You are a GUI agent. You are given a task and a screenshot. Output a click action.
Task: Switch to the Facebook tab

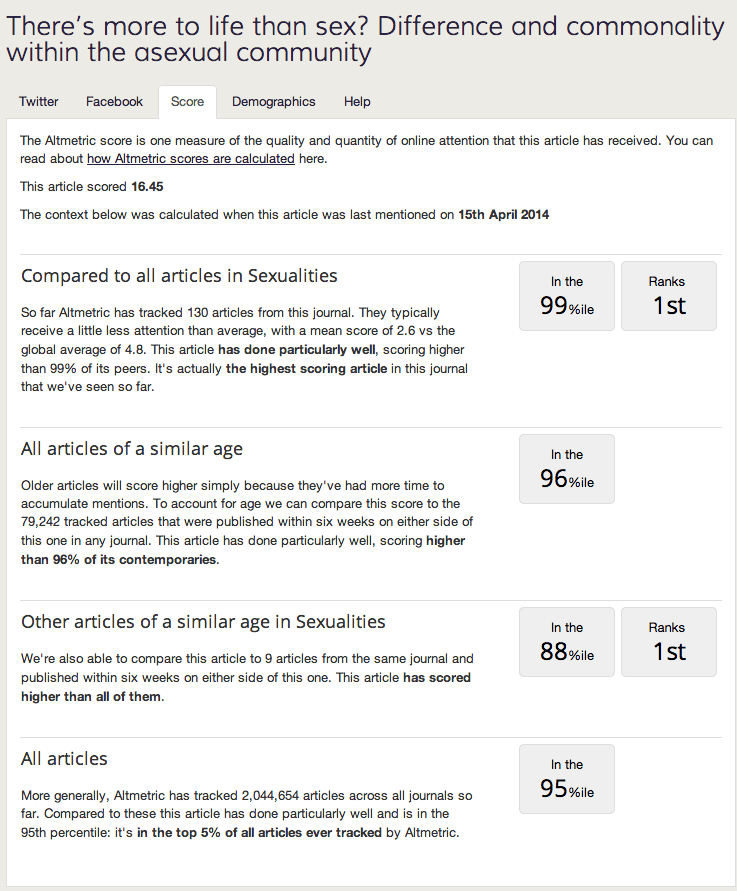114,101
